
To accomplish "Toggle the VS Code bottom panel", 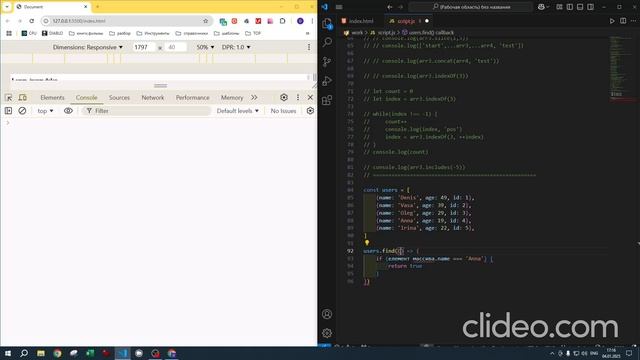I will (580, 7).
